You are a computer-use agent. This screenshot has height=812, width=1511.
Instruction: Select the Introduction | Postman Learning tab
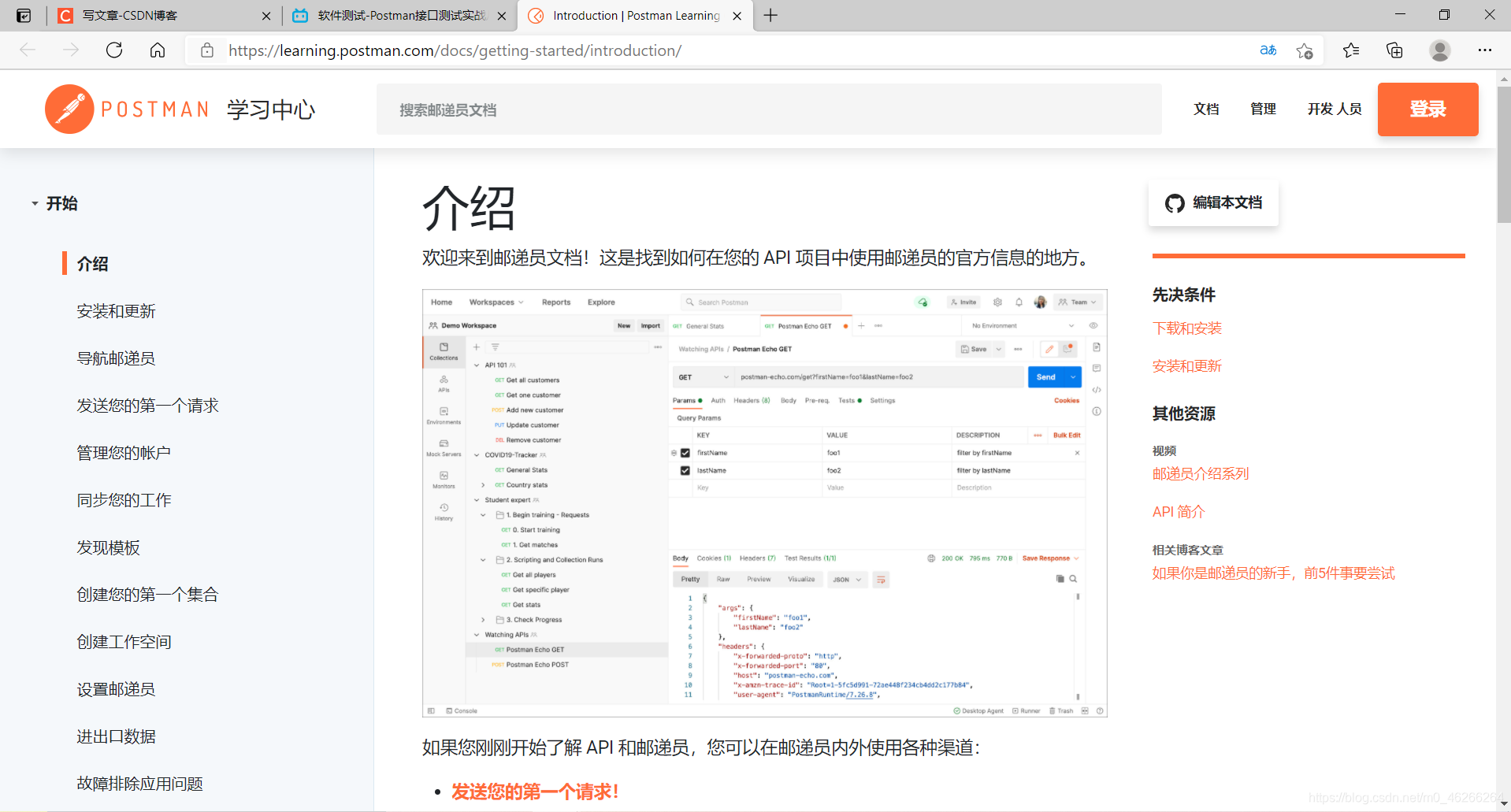point(635,16)
